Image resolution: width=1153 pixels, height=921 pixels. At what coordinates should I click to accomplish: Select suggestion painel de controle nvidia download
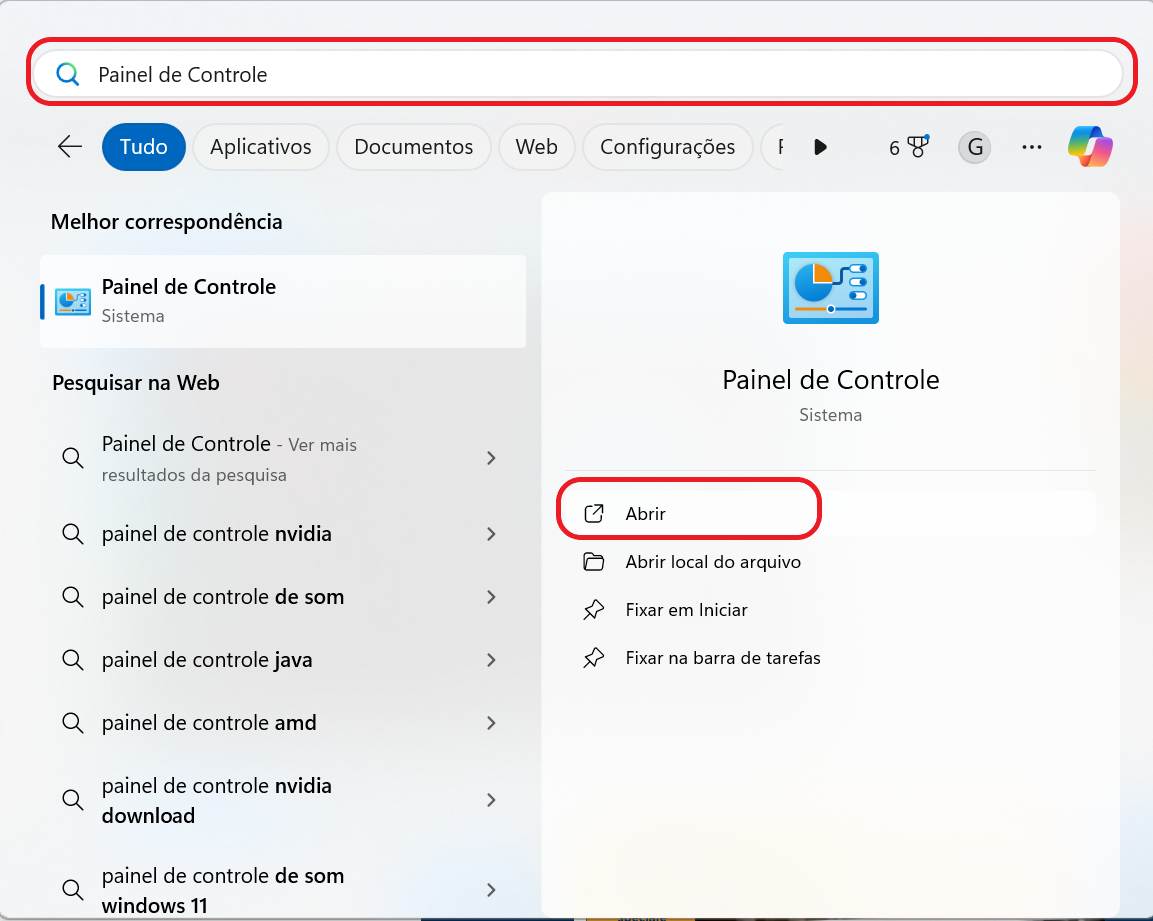[x=283, y=800]
